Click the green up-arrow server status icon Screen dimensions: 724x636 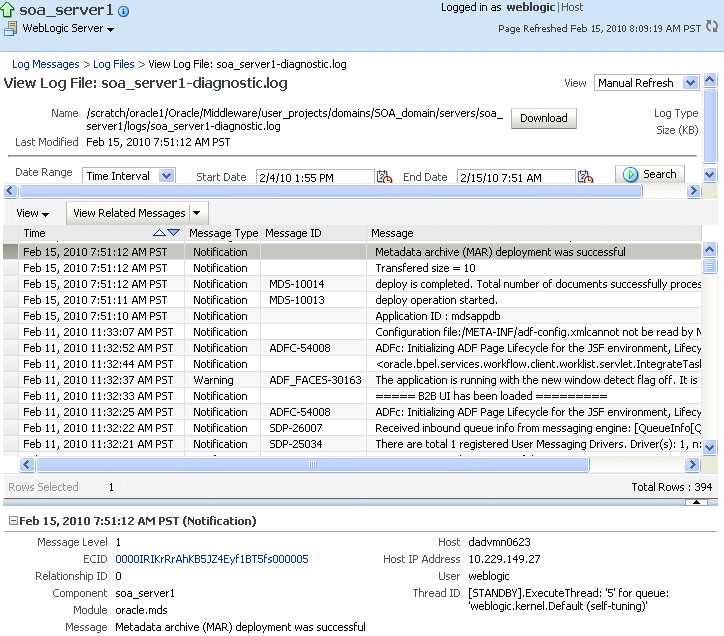8,10
